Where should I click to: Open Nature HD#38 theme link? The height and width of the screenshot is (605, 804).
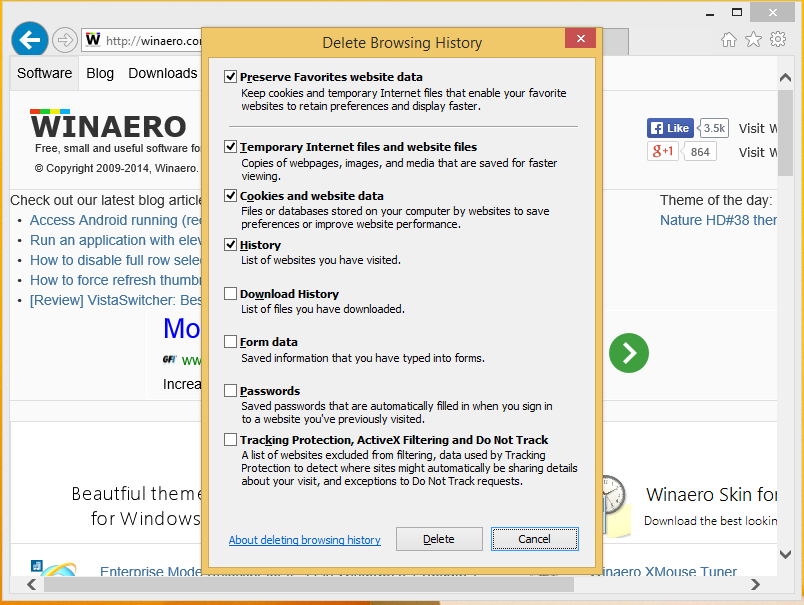click(718, 220)
